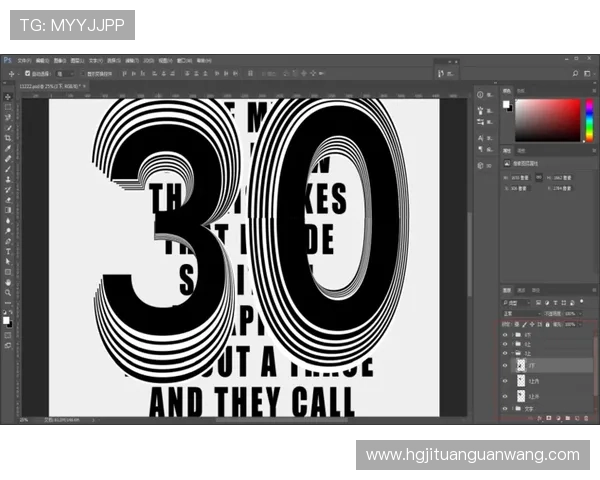600x480 pixels.
Task: Select the Move tool in toolbar
Action: click(x=8, y=98)
